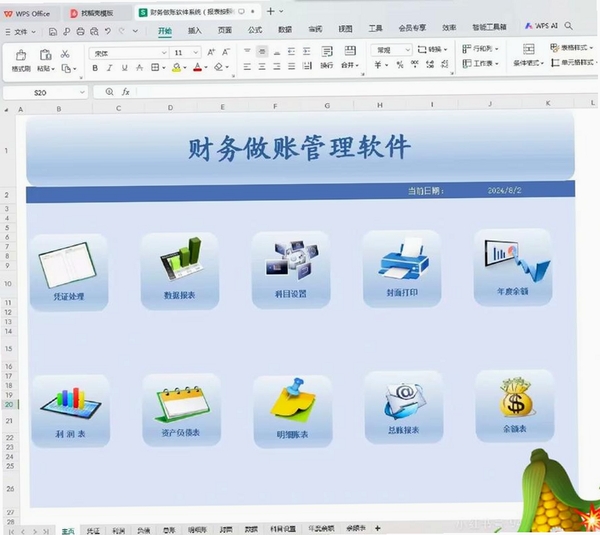Increase font size with A+ icon
This screenshot has height=535, width=600.
coord(211,52)
